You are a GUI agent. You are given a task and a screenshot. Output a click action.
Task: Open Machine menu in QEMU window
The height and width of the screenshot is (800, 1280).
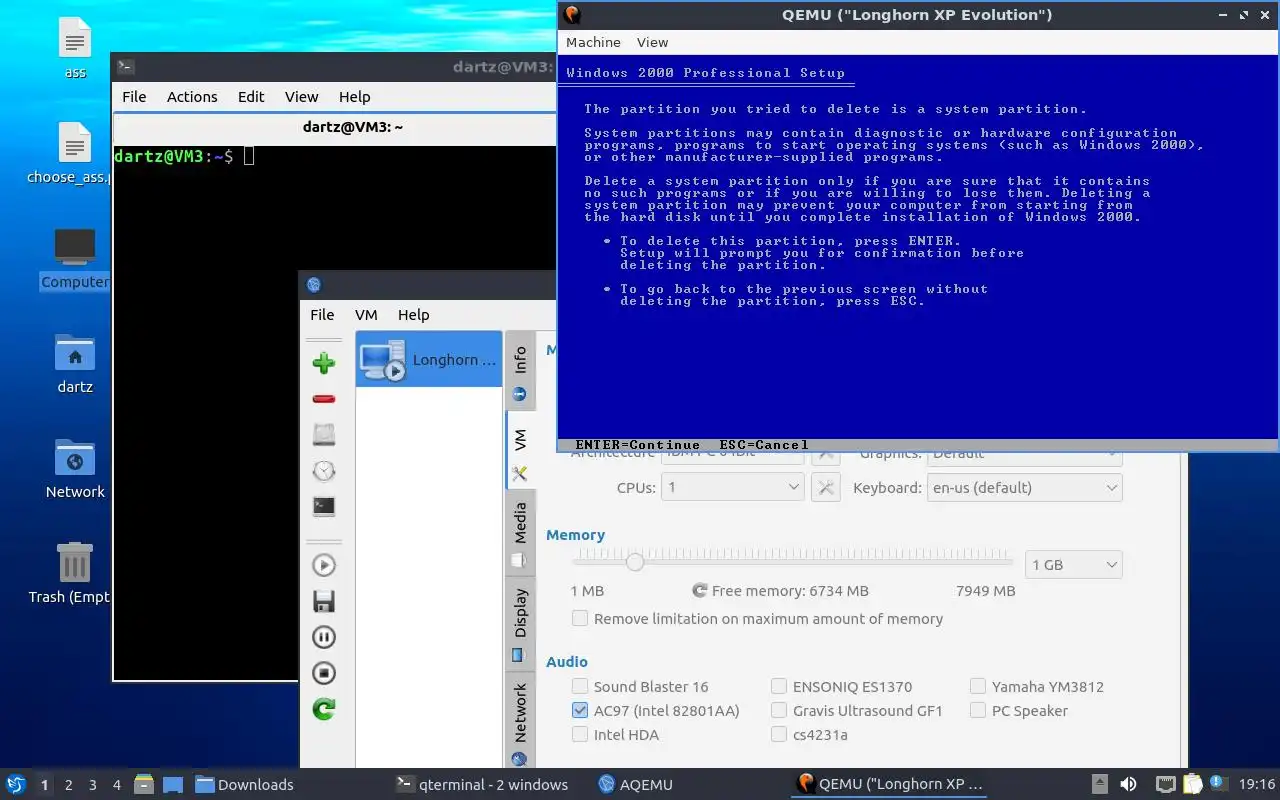tap(593, 42)
